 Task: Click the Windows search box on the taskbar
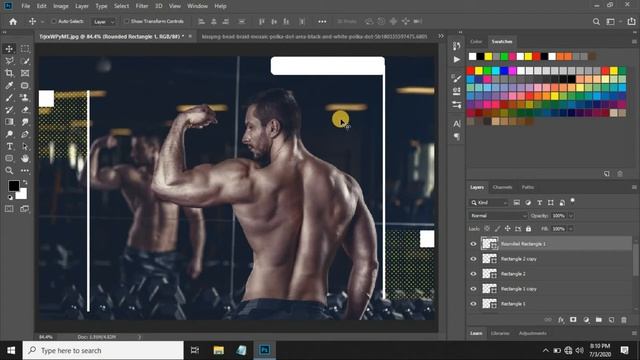103,351
